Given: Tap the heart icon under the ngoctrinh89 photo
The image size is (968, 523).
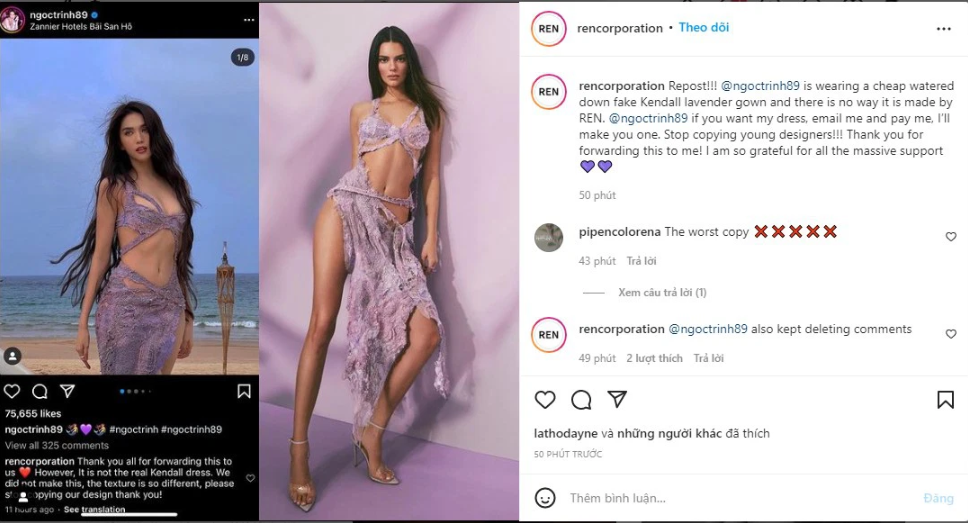Looking at the screenshot, I should (12, 391).
